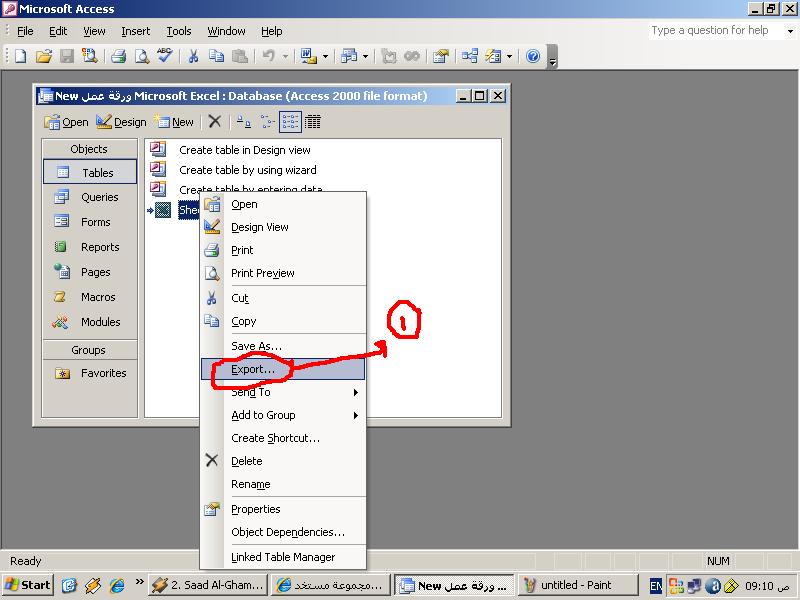The height and width of the screenshot is (600, 800).
Task: Switch to Details view in database window
Action: click(313, 122)
